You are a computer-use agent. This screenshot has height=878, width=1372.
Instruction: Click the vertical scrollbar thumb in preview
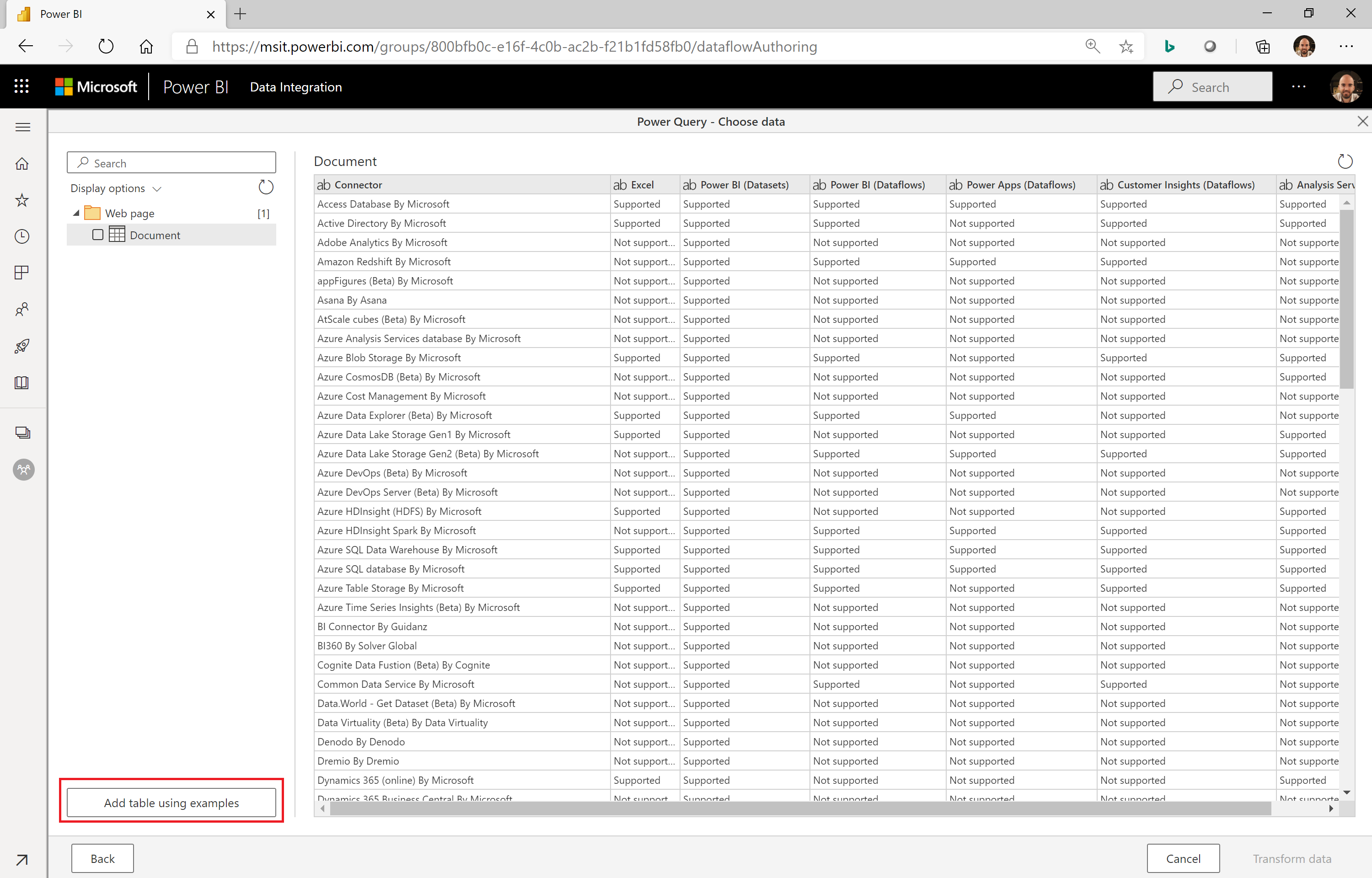[x=1346, y=299]
